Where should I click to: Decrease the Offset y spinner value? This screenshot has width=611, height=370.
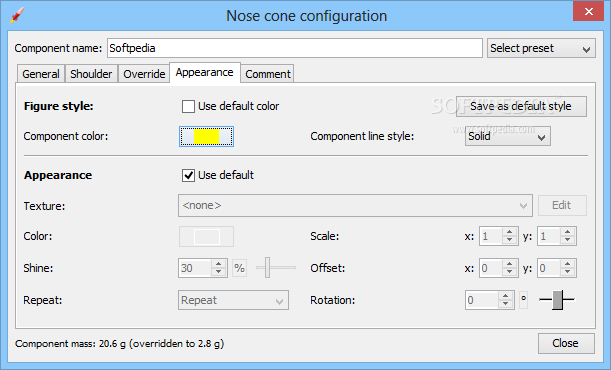click(568, 272)
